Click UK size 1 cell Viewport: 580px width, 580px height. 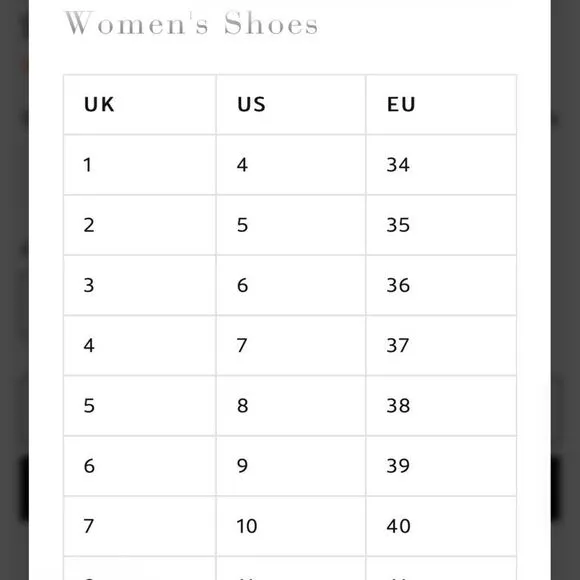pyautogui.click(x=140, y=165)
